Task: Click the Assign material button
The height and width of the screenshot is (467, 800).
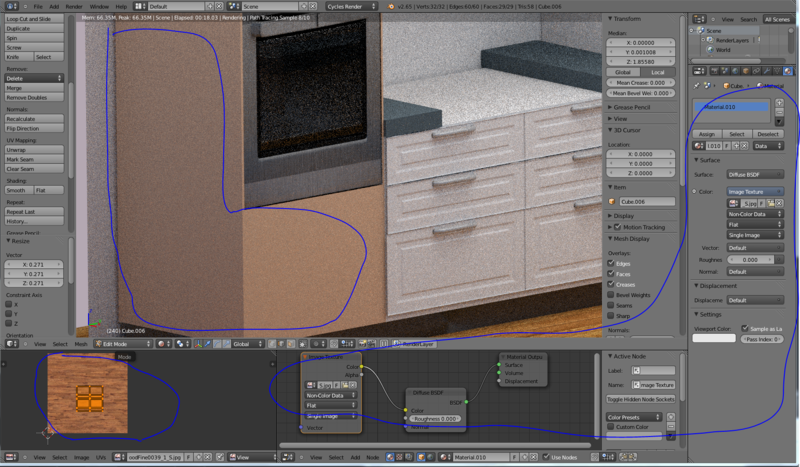Action: coord(707,134)
